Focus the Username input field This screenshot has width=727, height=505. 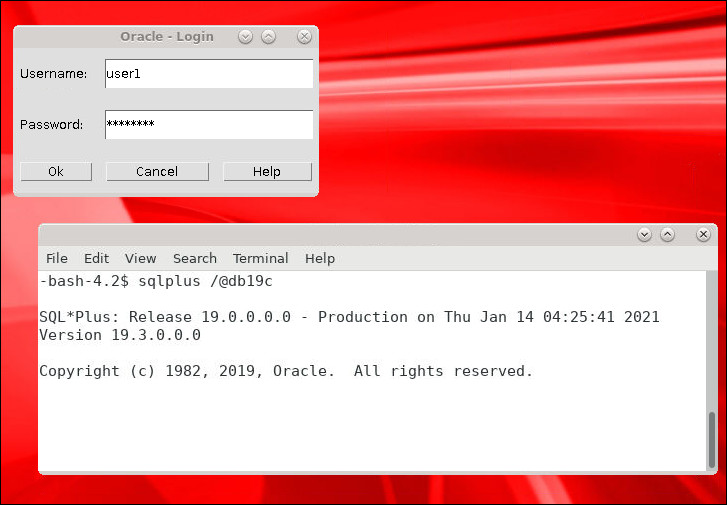click(x=209, y=73)
